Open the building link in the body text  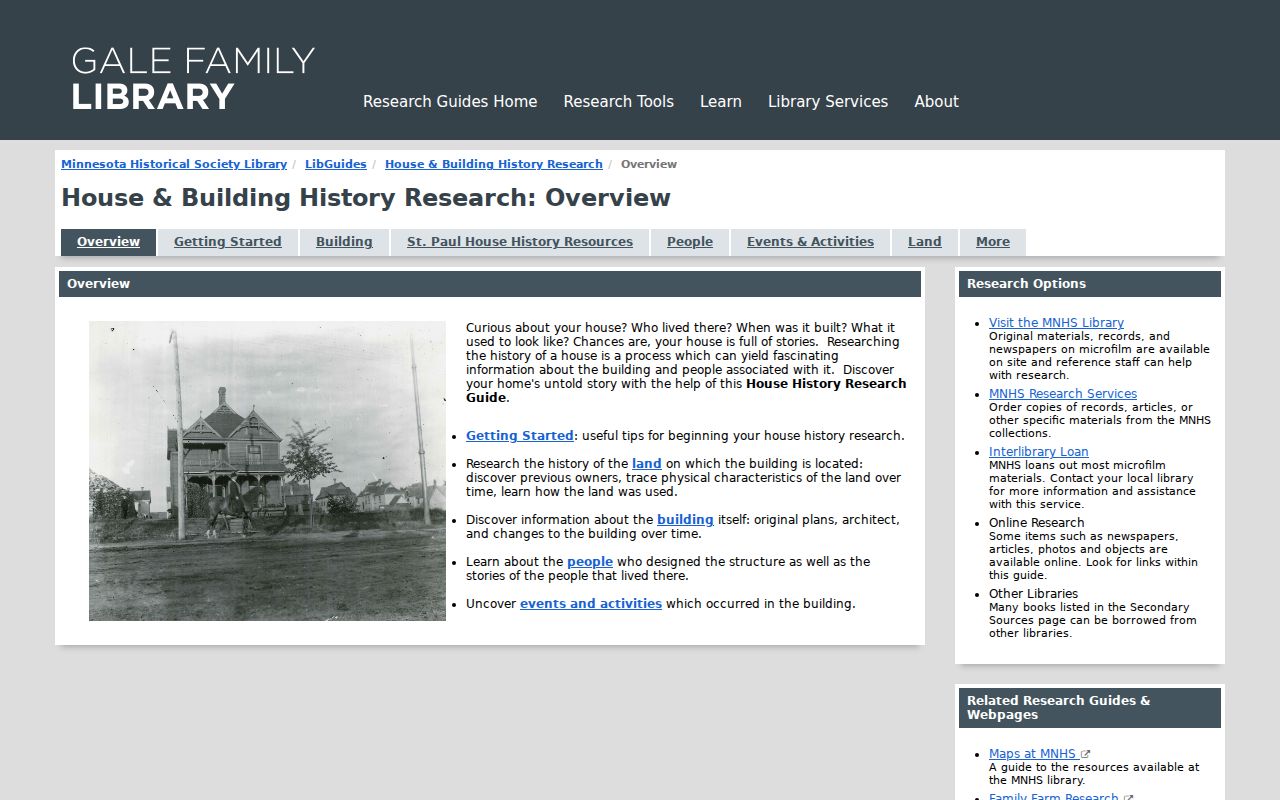tap(685, 520)
